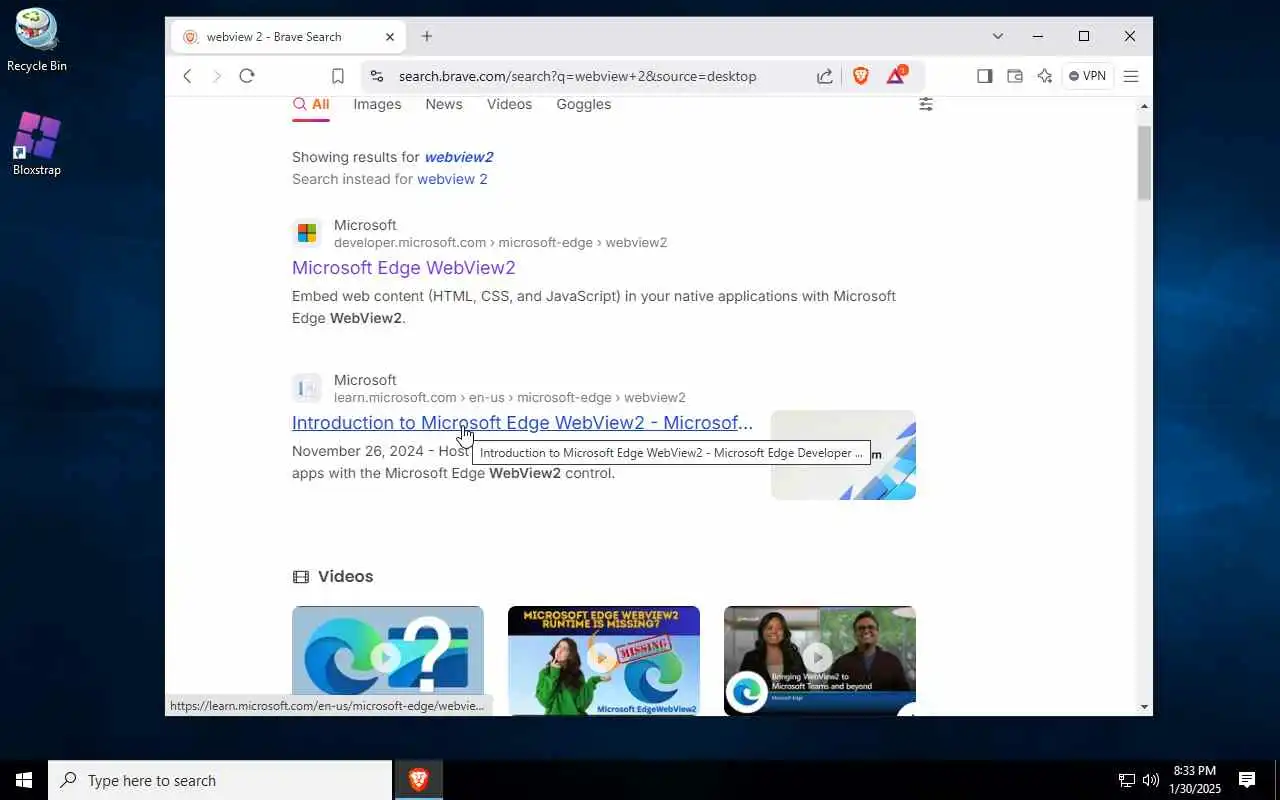Image resolution: width=1280 pixels, height=800 pixels.
Task: Click developer.microsoft.com breadcrumb URL
Action: click(500, 243)
